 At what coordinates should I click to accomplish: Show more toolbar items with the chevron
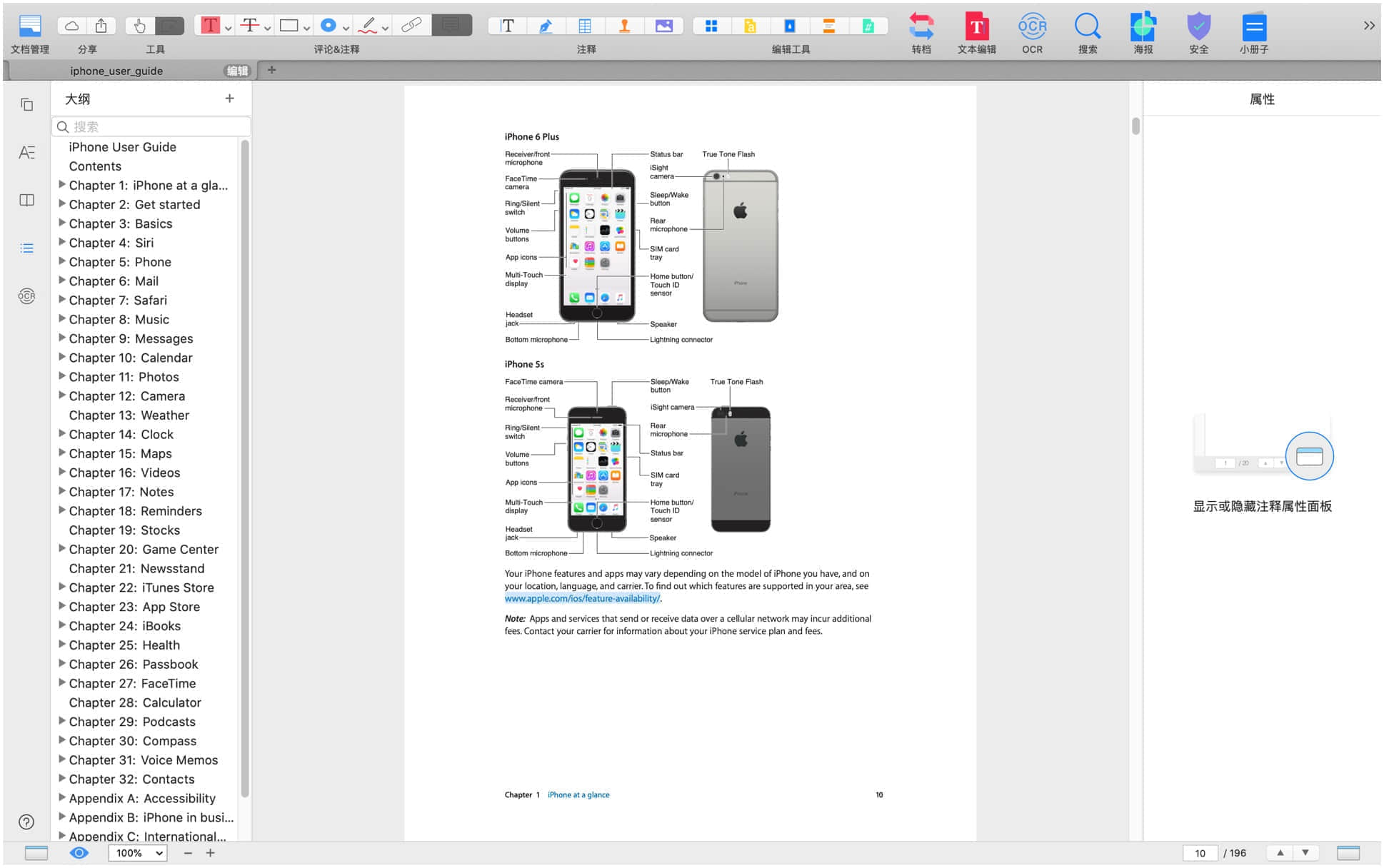point(1368,26)
